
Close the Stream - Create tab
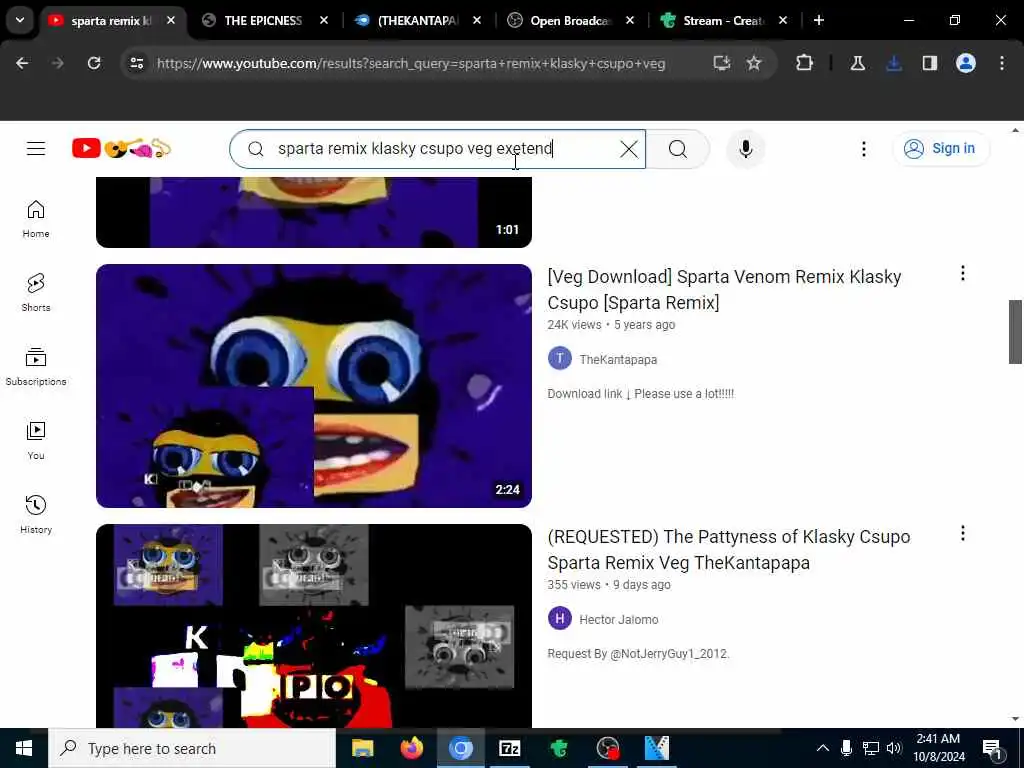point(783,20)
